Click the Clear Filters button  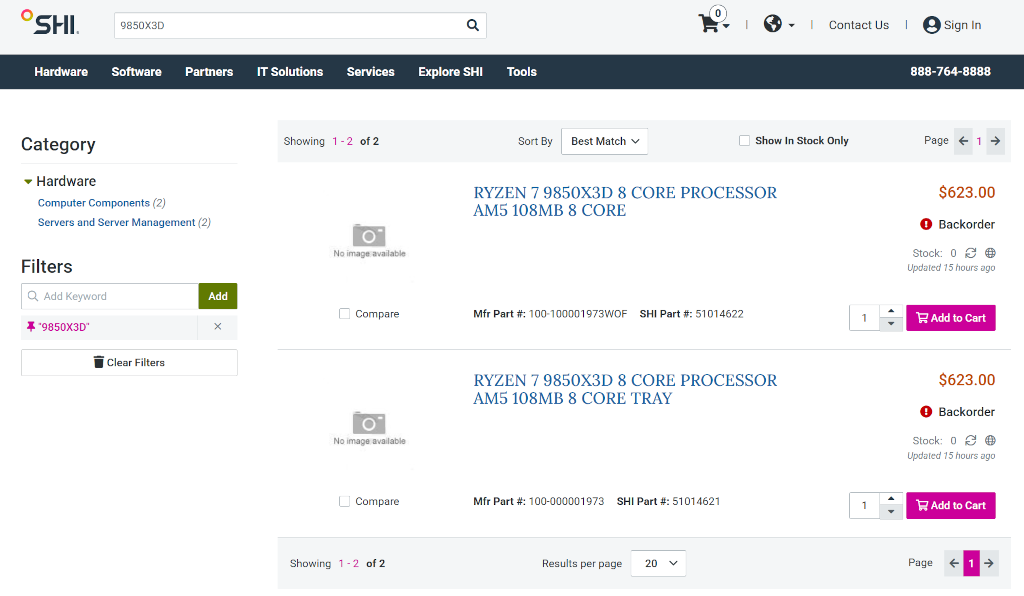pyautogui.click(x=129, y=362)
